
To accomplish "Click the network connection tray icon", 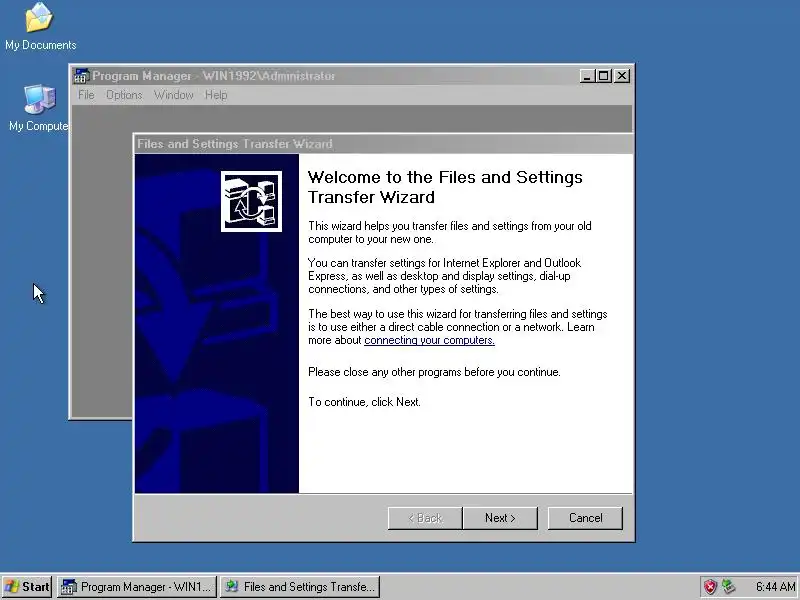I will point(729,587).
